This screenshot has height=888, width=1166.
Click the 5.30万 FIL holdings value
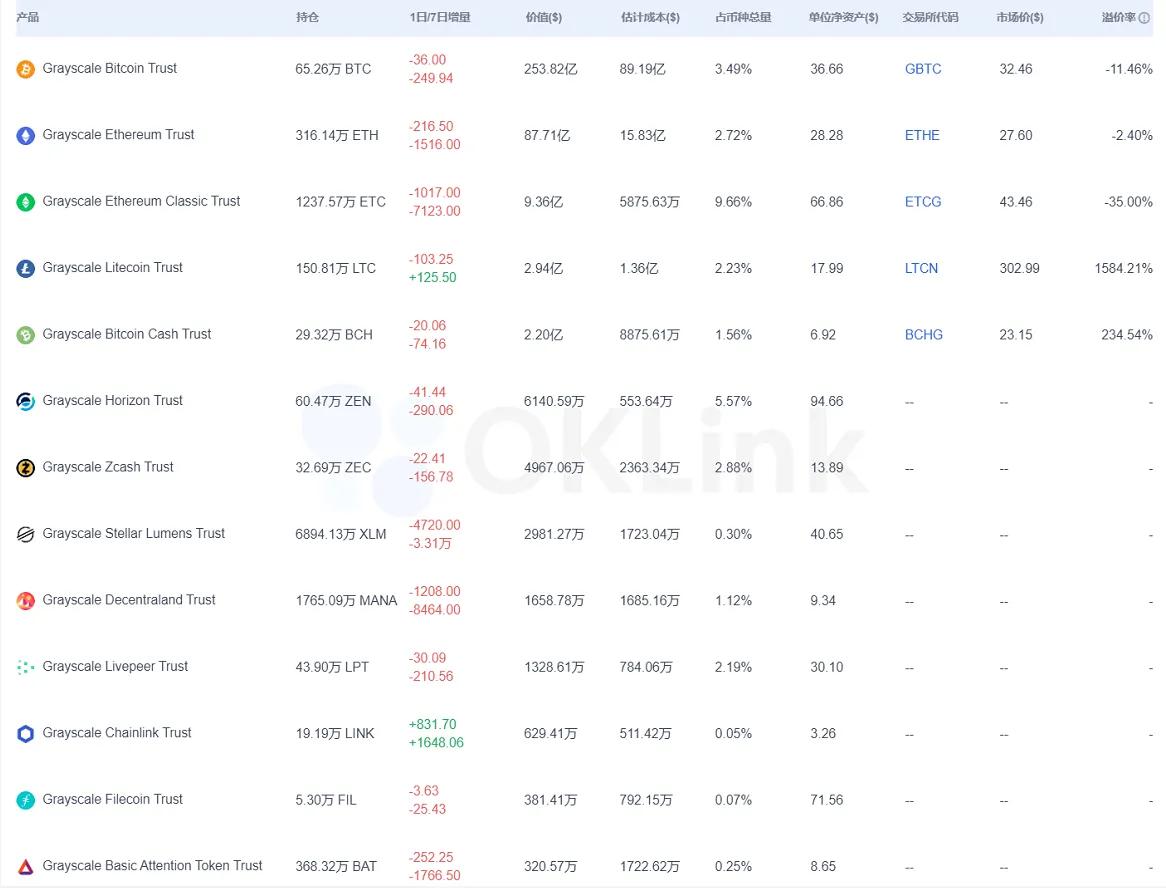coord(326,800)
